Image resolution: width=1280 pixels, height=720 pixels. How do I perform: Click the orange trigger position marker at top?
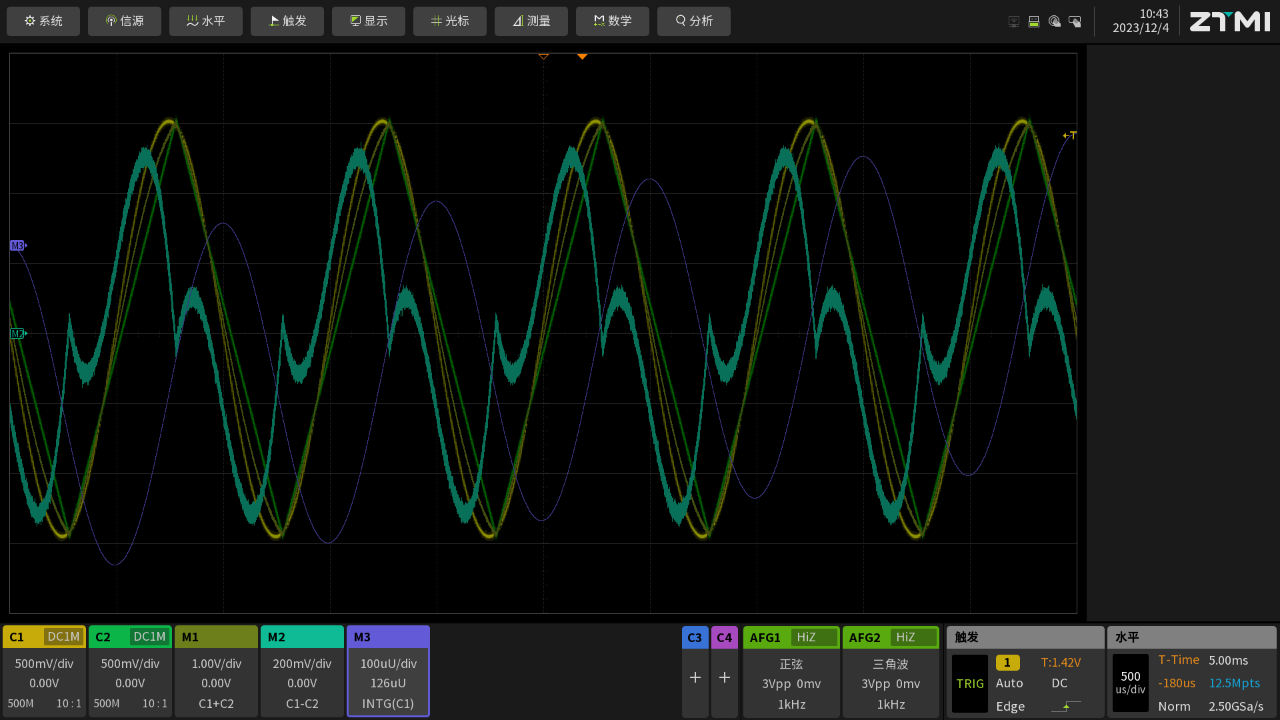pos(582,56)
